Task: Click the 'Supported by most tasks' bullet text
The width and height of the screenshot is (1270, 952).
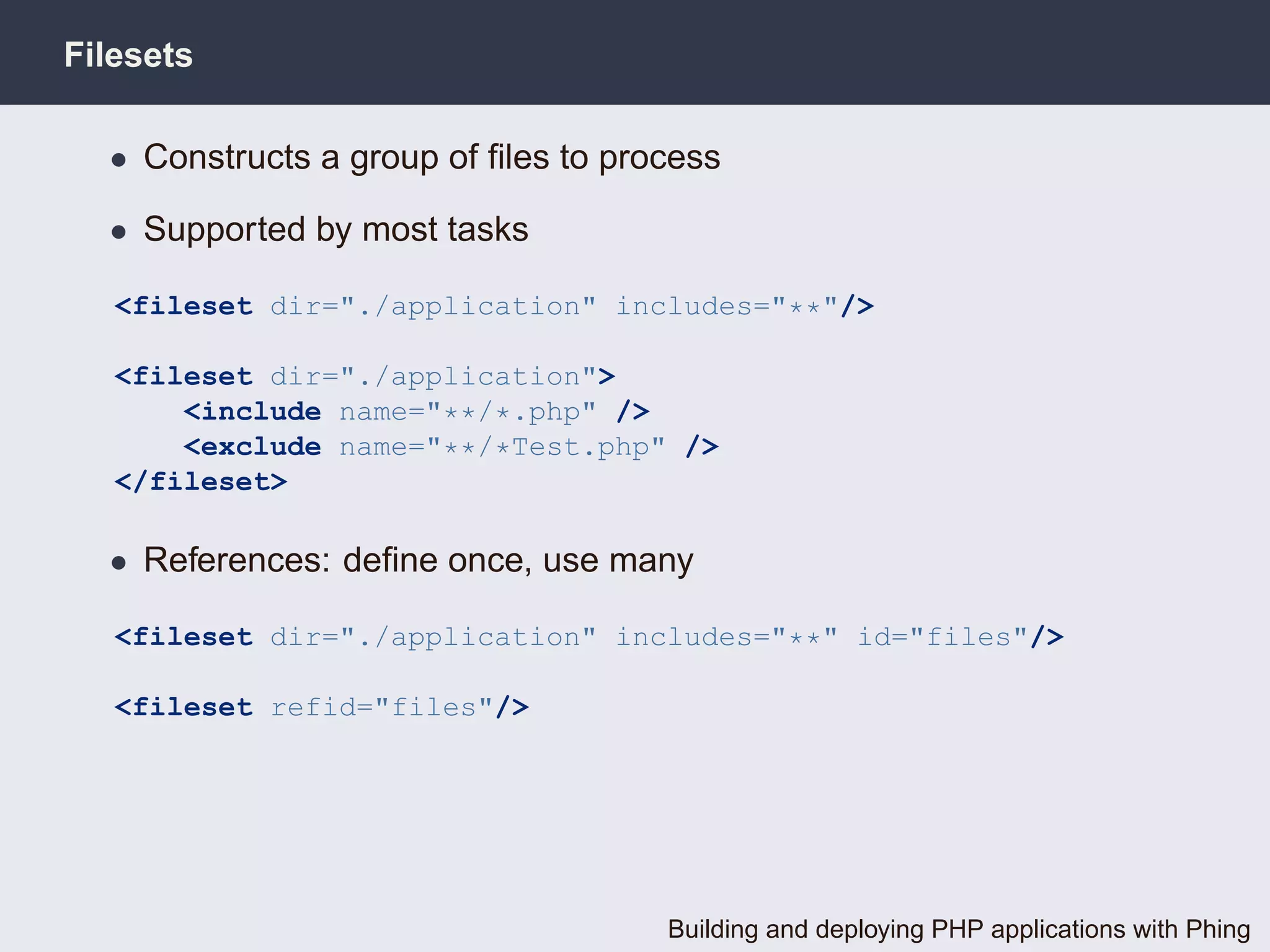Action: pyautogui.click(x=335, y=229)
